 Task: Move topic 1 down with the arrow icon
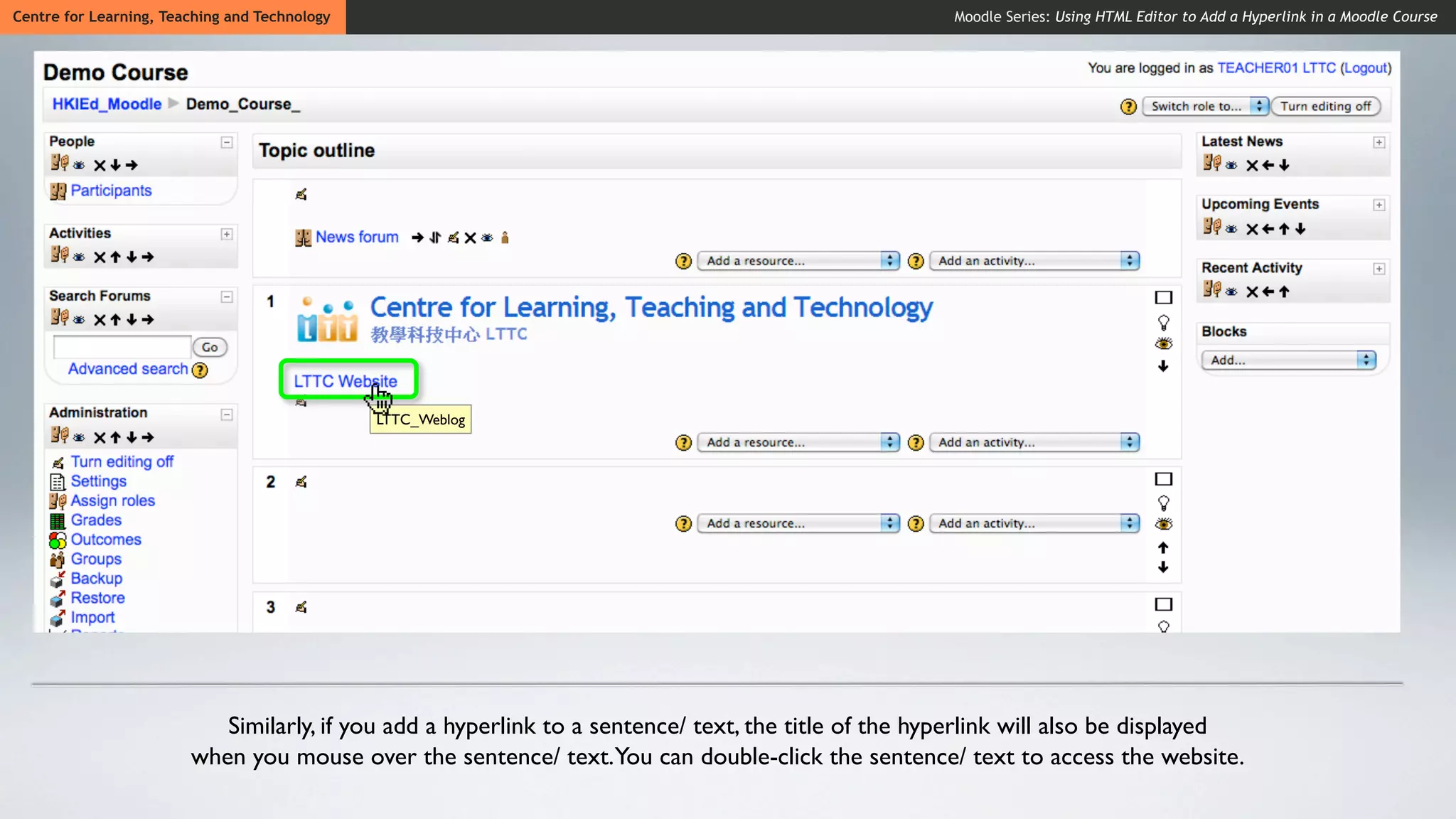pos(1163,366)
